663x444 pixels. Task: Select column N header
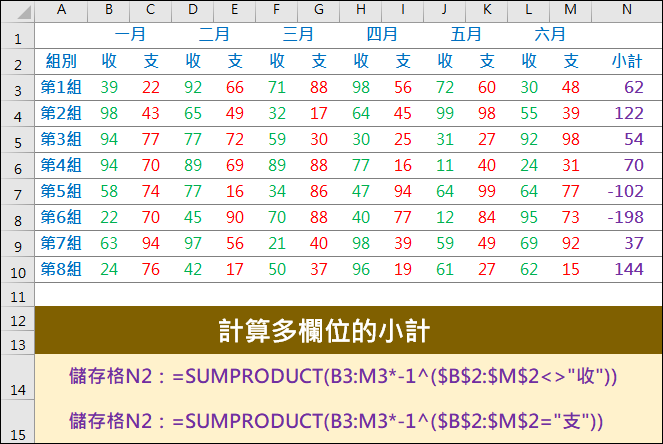[627, 10]
